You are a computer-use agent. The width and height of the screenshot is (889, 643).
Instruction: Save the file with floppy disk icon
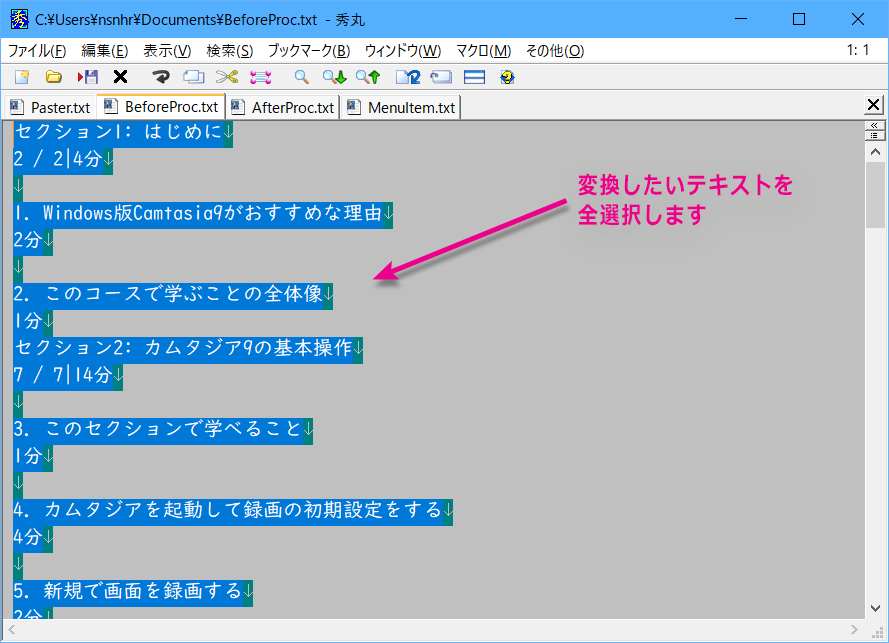pyautogui.click(x=88, y=77)
